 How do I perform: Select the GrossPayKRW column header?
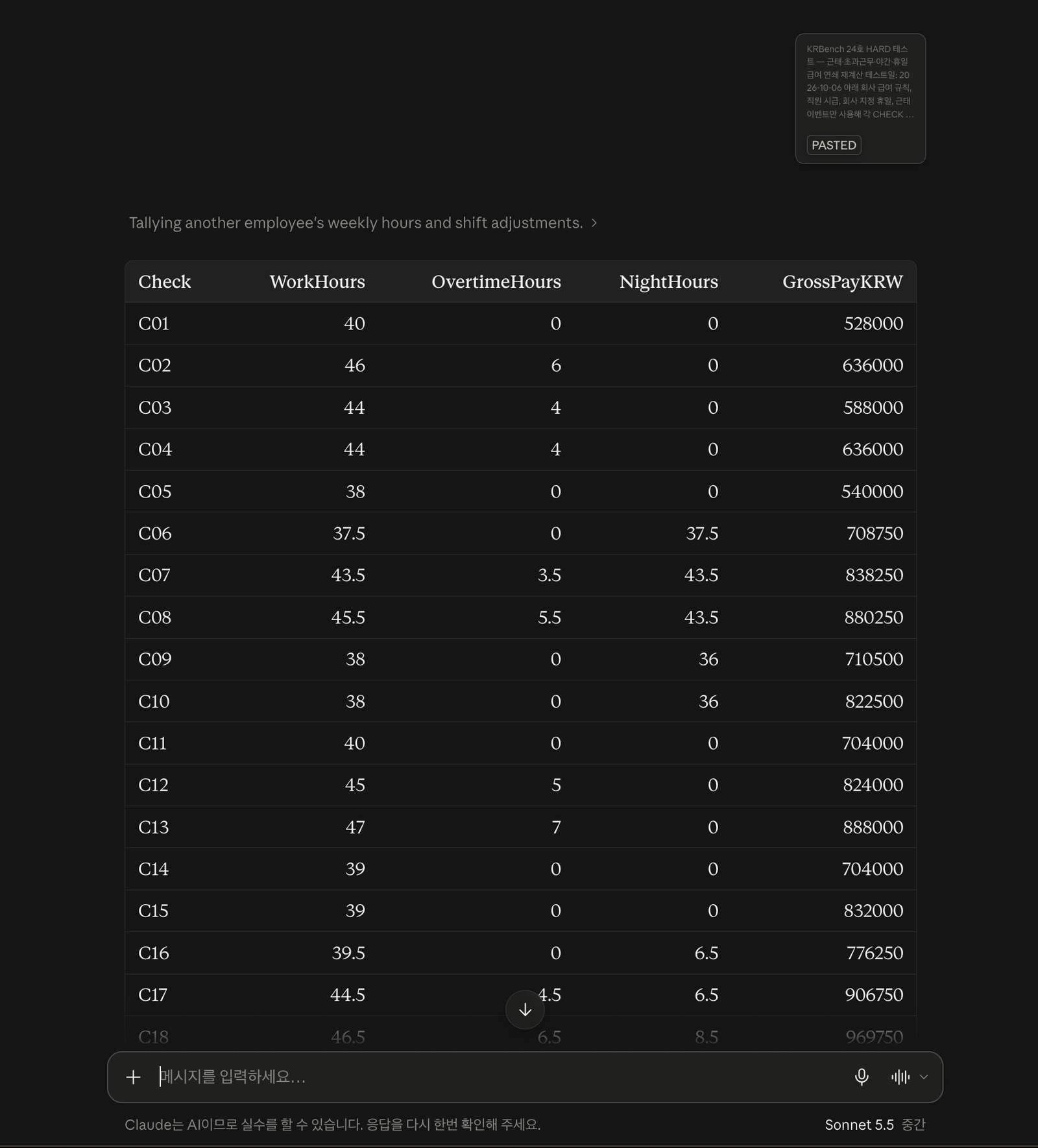coord(842,281)
